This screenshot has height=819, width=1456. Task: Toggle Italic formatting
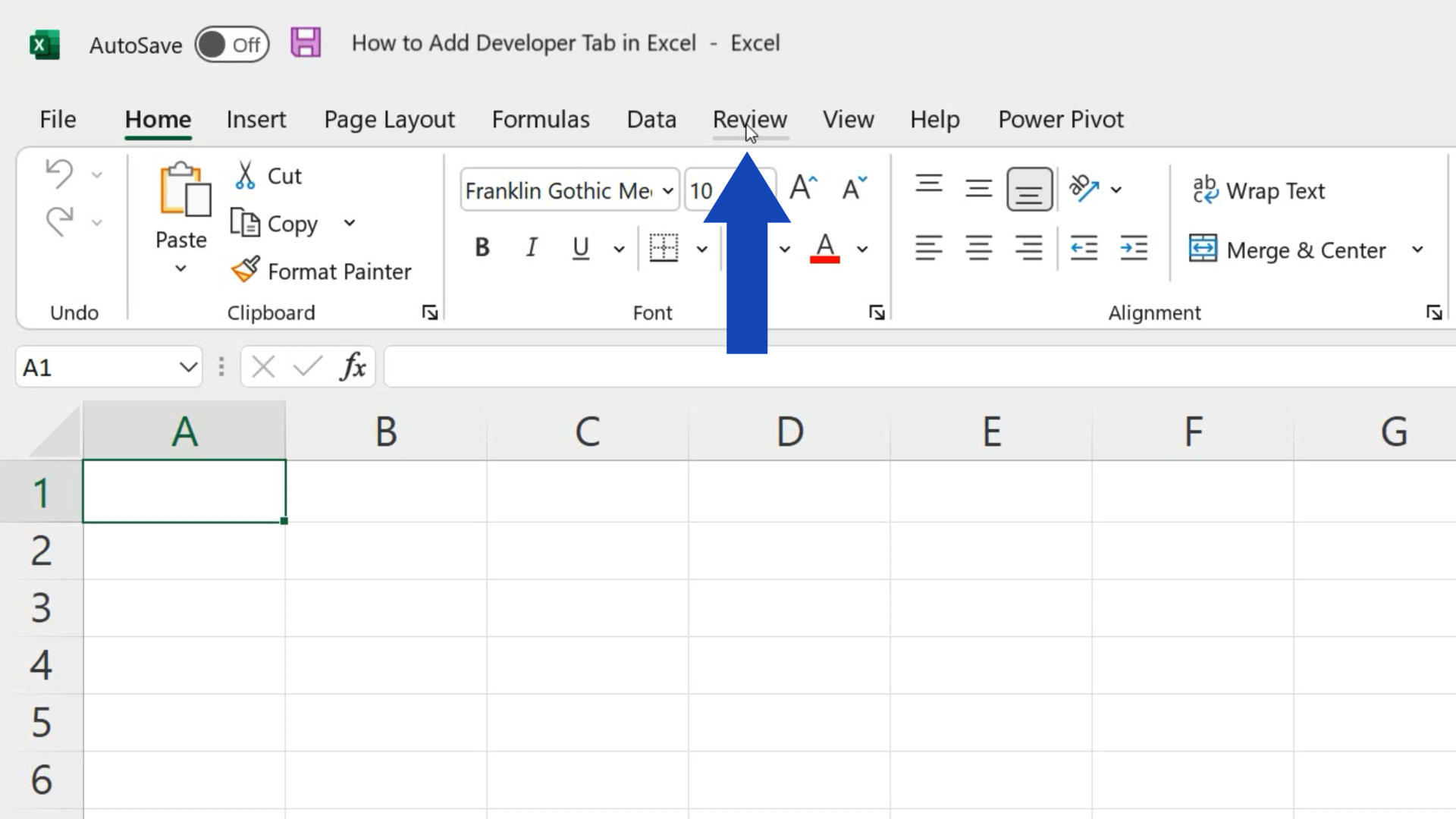click(532, 247)
